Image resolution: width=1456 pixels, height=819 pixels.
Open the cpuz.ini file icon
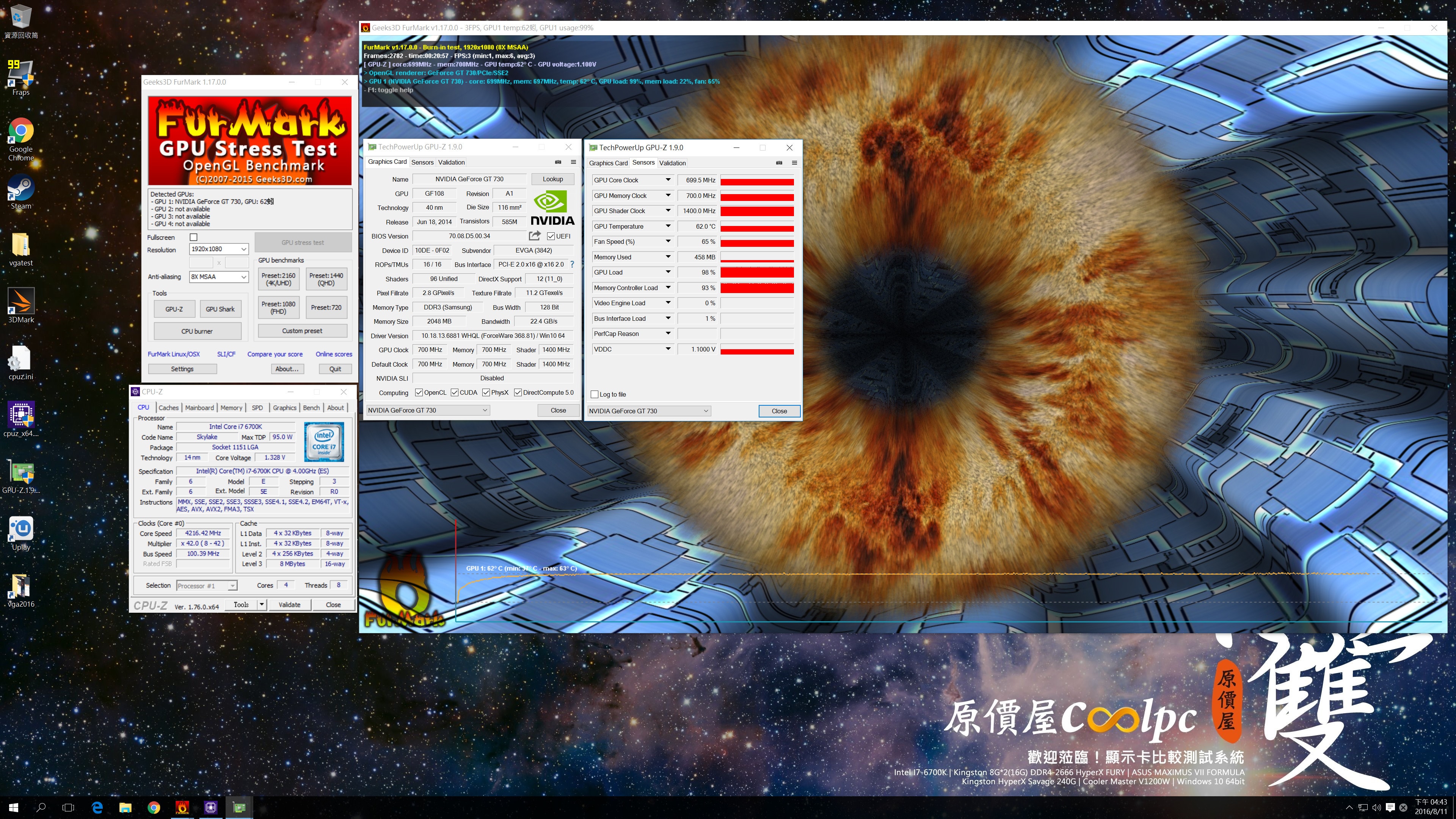tap(21, 362)
